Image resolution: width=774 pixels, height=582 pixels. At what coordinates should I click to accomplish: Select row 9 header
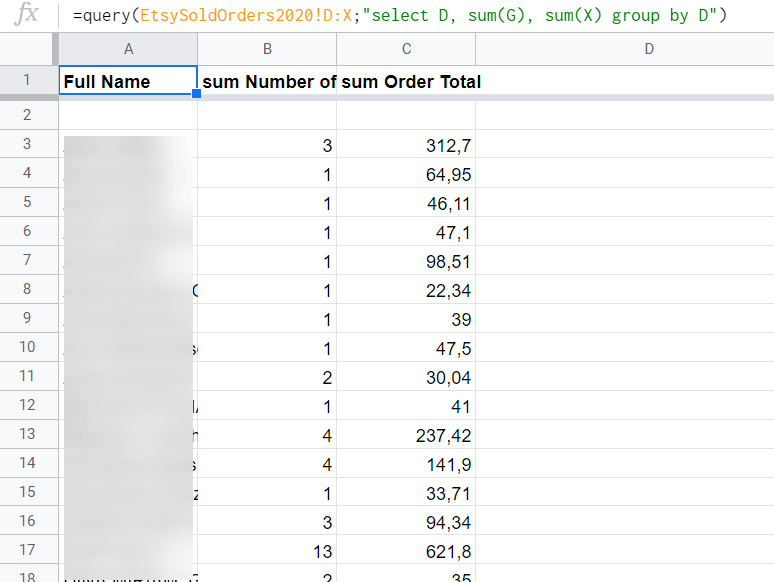click(x=27, y=318)
